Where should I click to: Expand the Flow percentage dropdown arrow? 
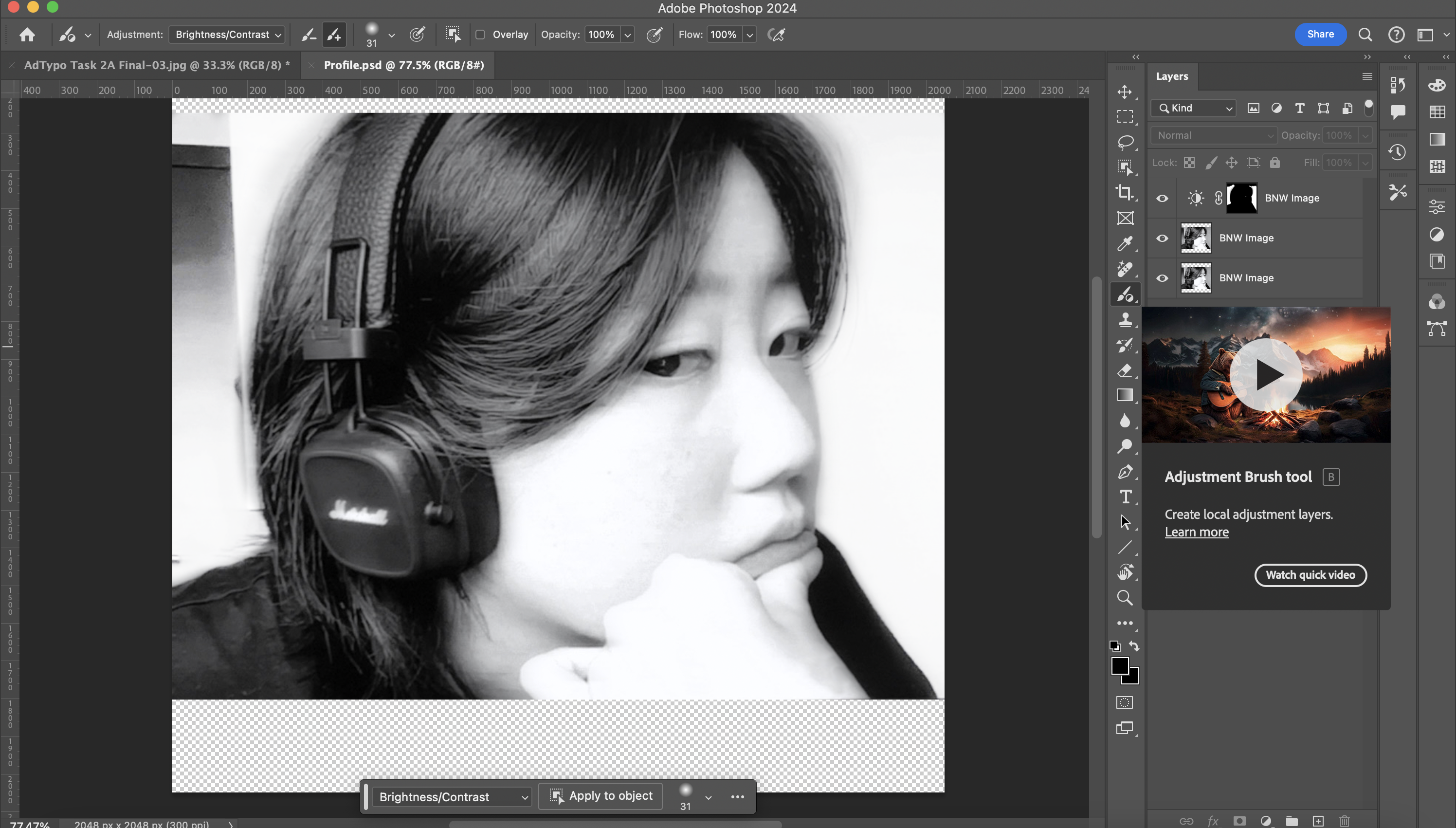(750, 35)
